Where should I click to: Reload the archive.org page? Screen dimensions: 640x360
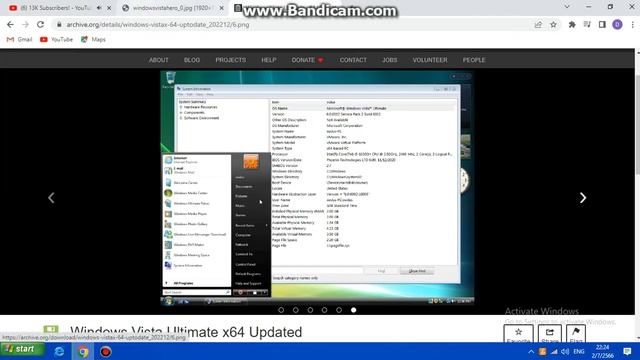[40, 24]
